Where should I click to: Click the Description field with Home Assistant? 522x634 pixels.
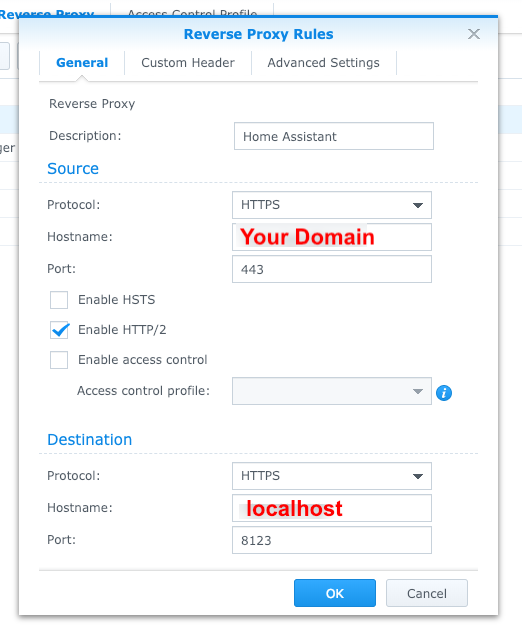click(x=334, y=136)
